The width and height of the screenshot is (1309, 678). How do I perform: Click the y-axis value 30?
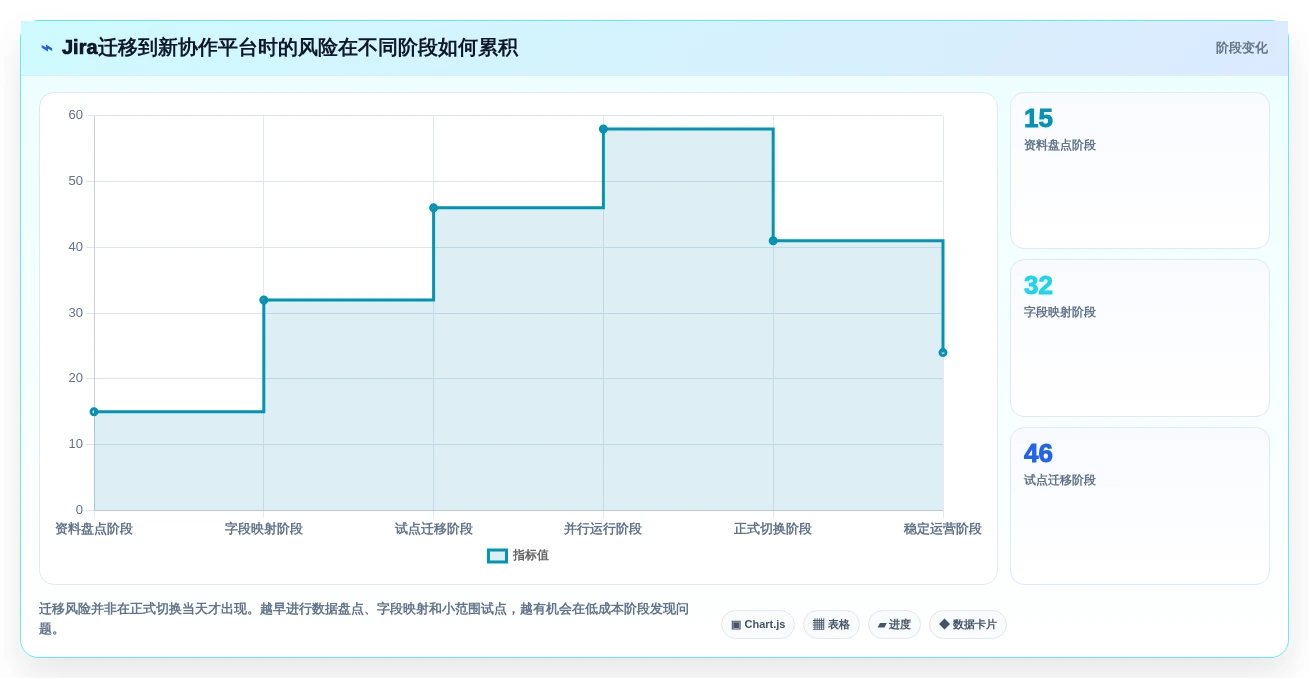76,313
